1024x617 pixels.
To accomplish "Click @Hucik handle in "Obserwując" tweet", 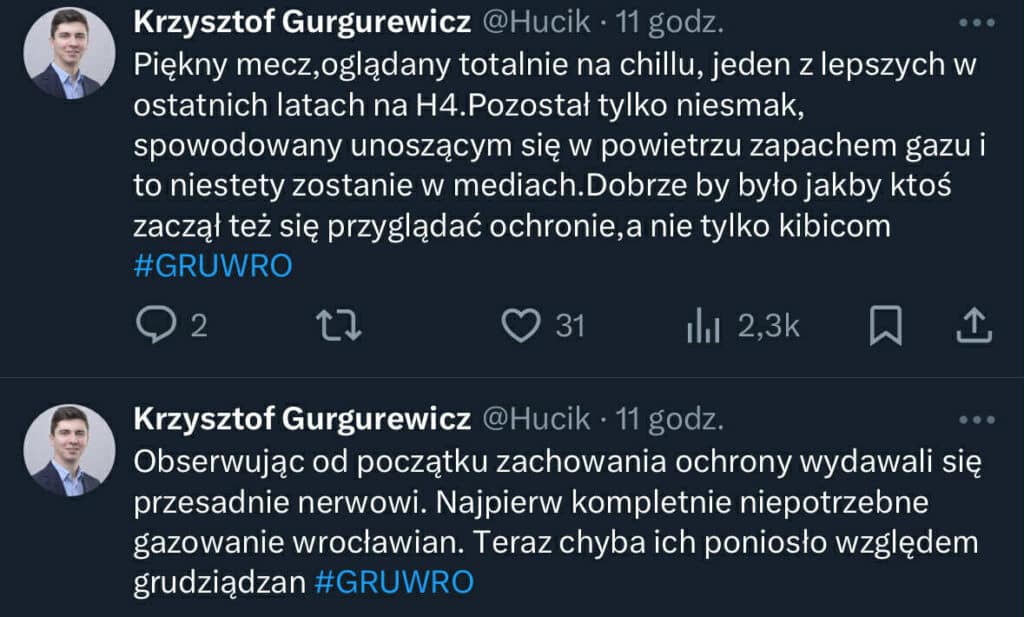I will click(x=536, y=417).
